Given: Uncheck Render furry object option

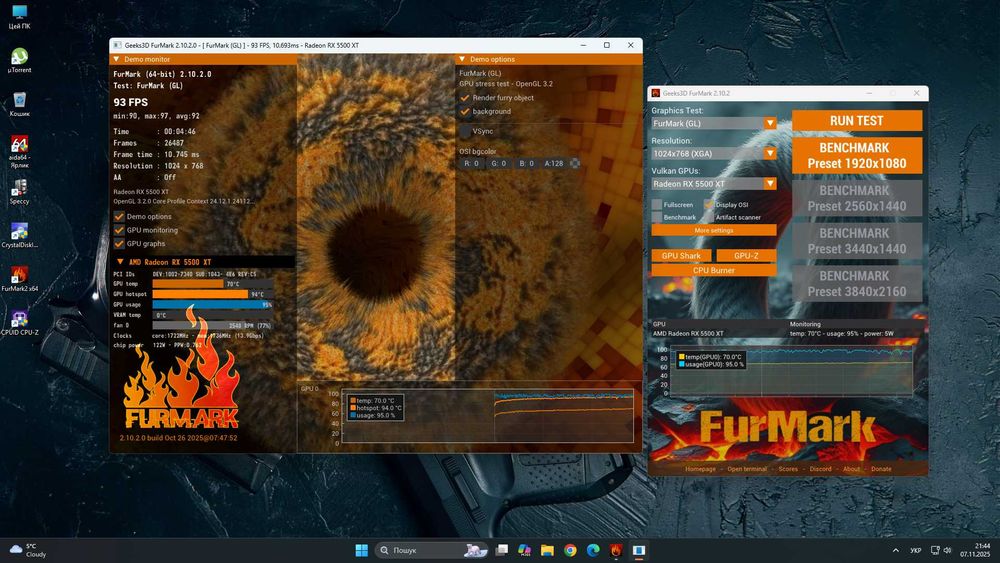Looking at the screenshot, I should [x=465, y=98].
